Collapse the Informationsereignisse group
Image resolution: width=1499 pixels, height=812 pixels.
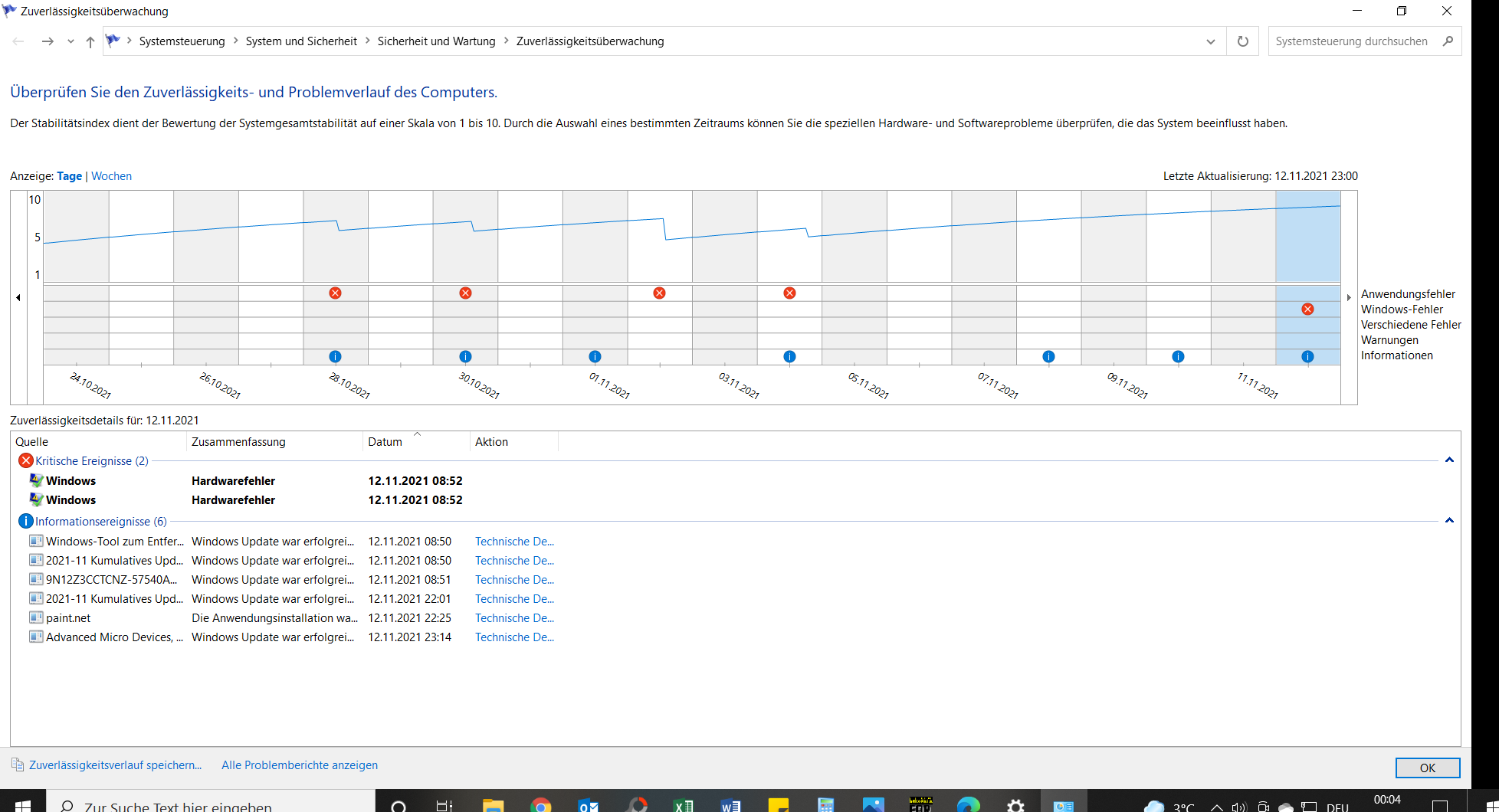[x=1449, y=521]
